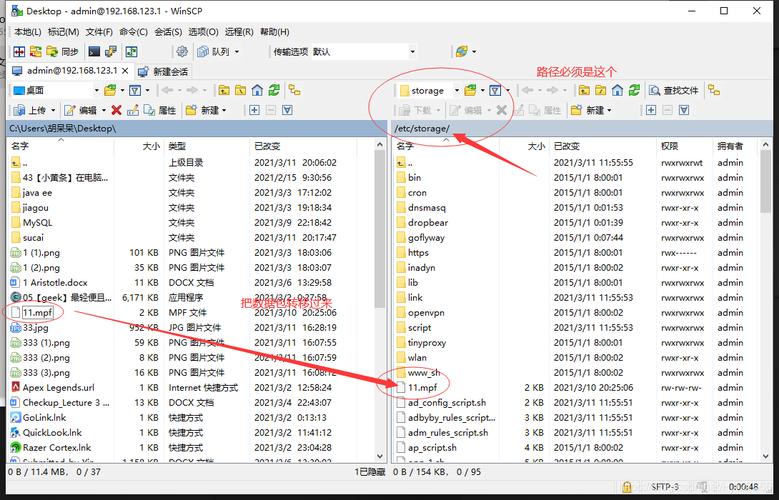
Task: Click the 1已隐藏 hidden files status link
Action: coord(370,472)
